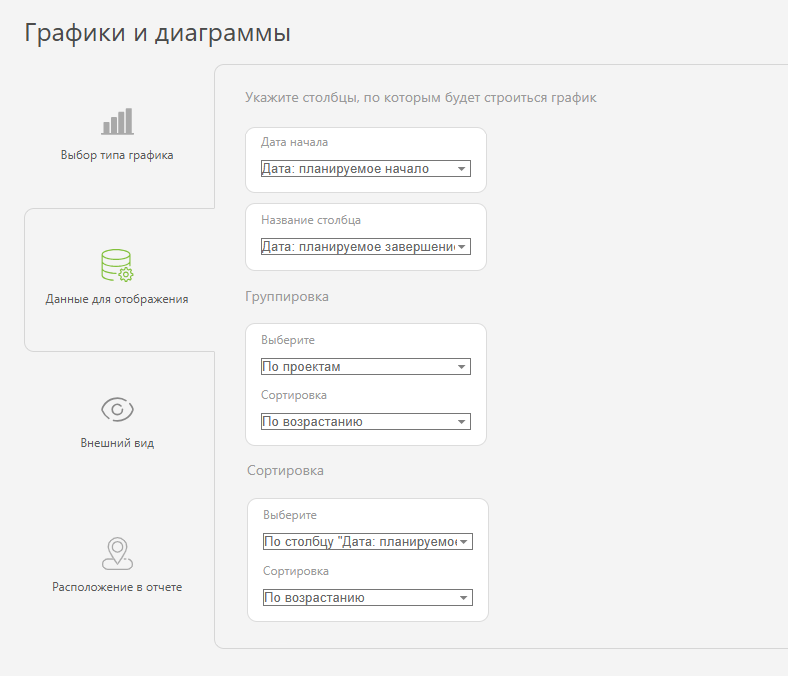The image size is (788, 676).
Task: Click the 'Группировка' section label
Action: [x=287, y=297]
